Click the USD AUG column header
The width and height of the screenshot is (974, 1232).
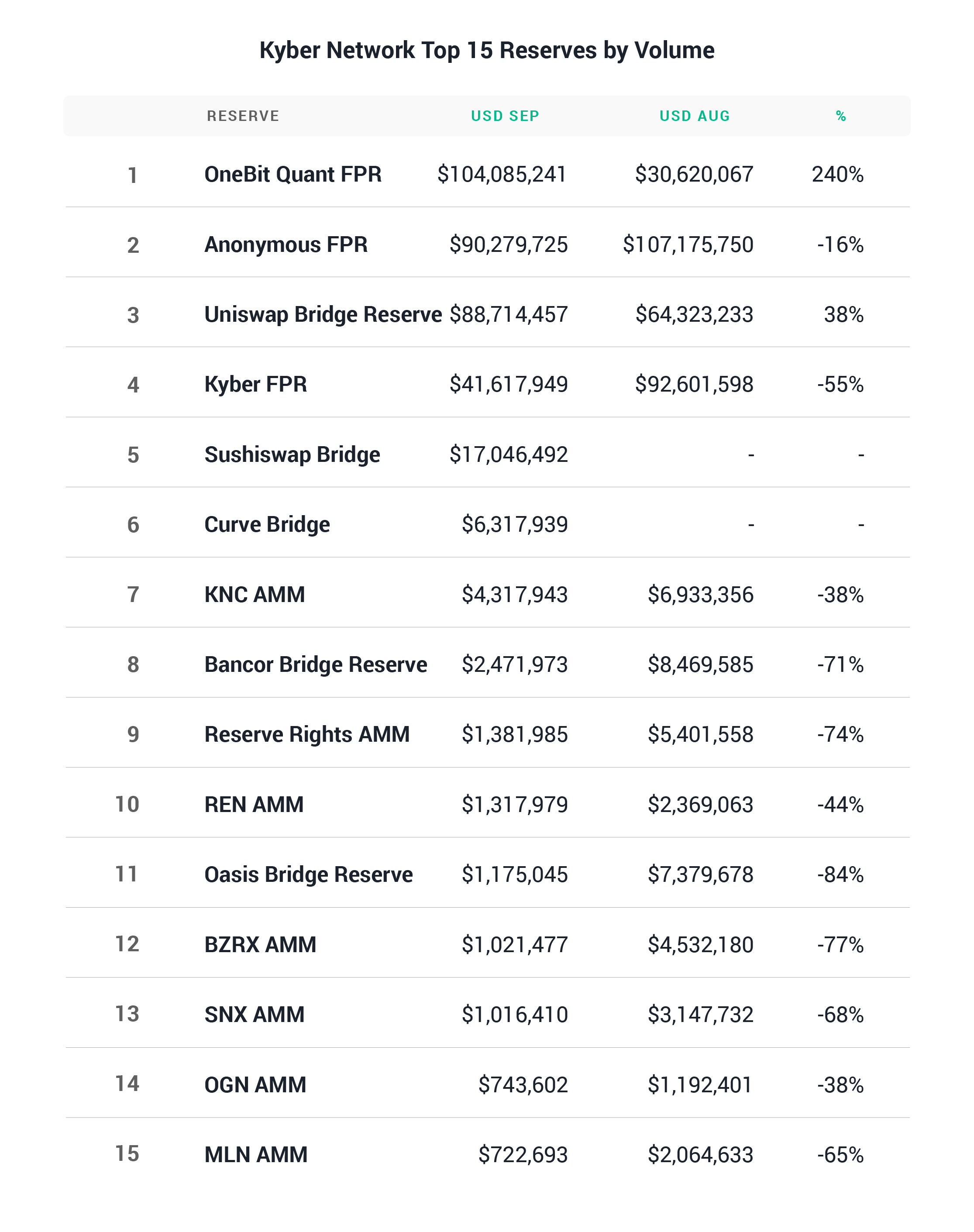point(695,116)
